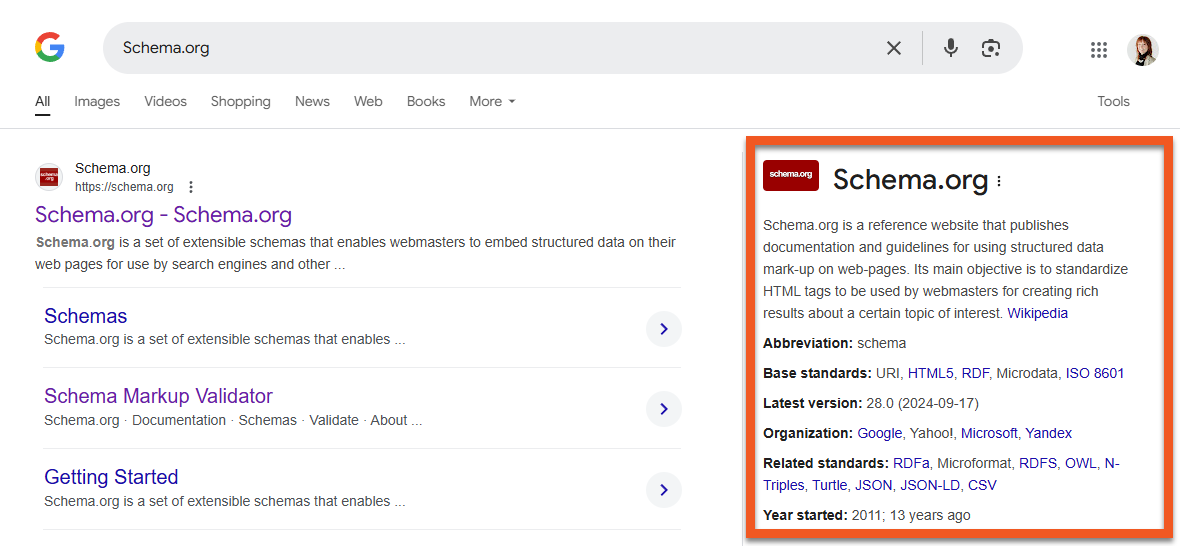Switch to the Books tab
This screenshot has height=546, width=1180.
pos(426,101)
